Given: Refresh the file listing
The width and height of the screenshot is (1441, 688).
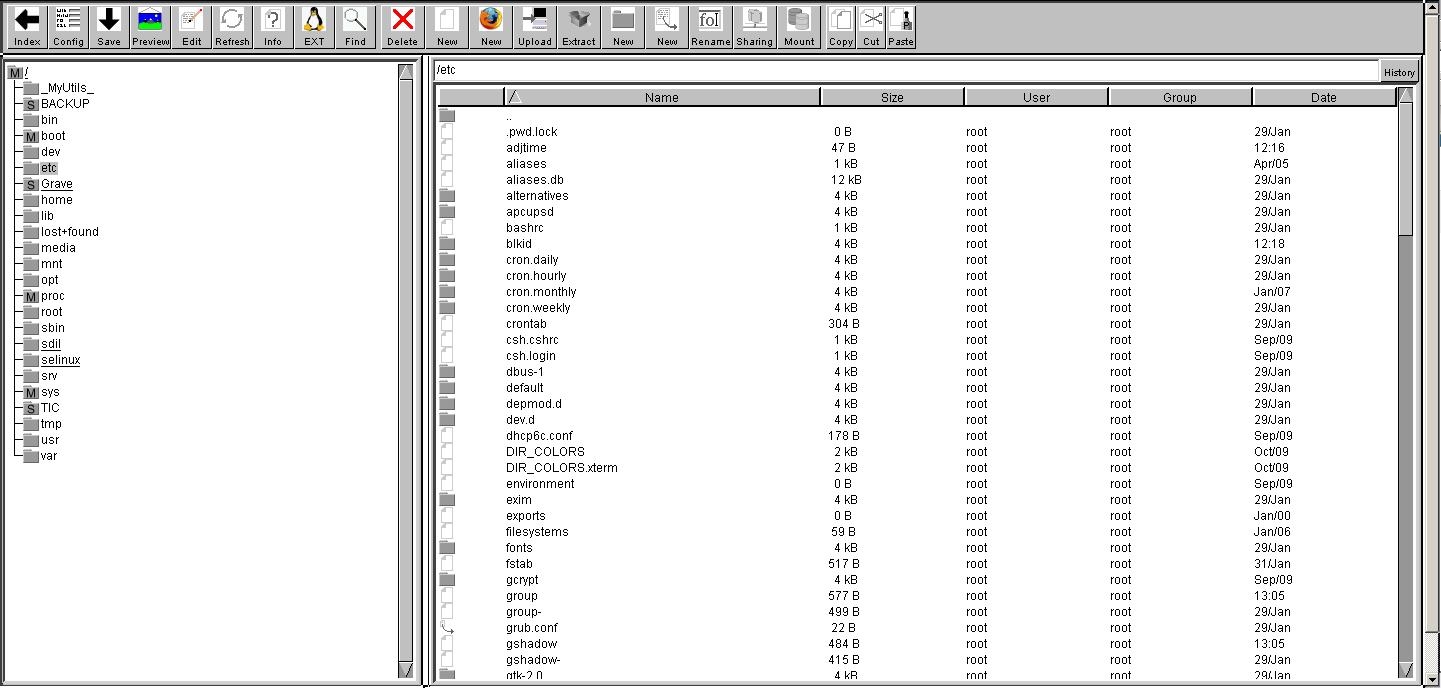Looking at the screenshot, I should tap(232, 27).
